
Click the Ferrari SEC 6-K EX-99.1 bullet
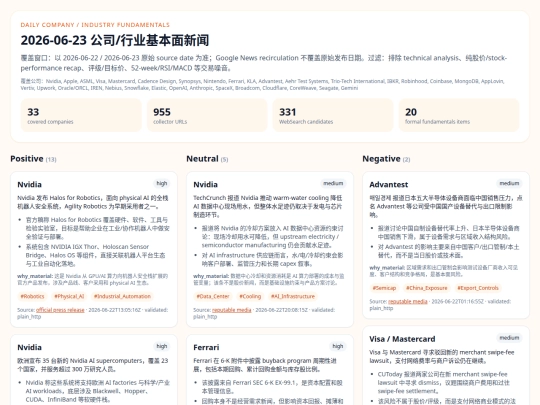pyautogui.click(x=272, y=387)
